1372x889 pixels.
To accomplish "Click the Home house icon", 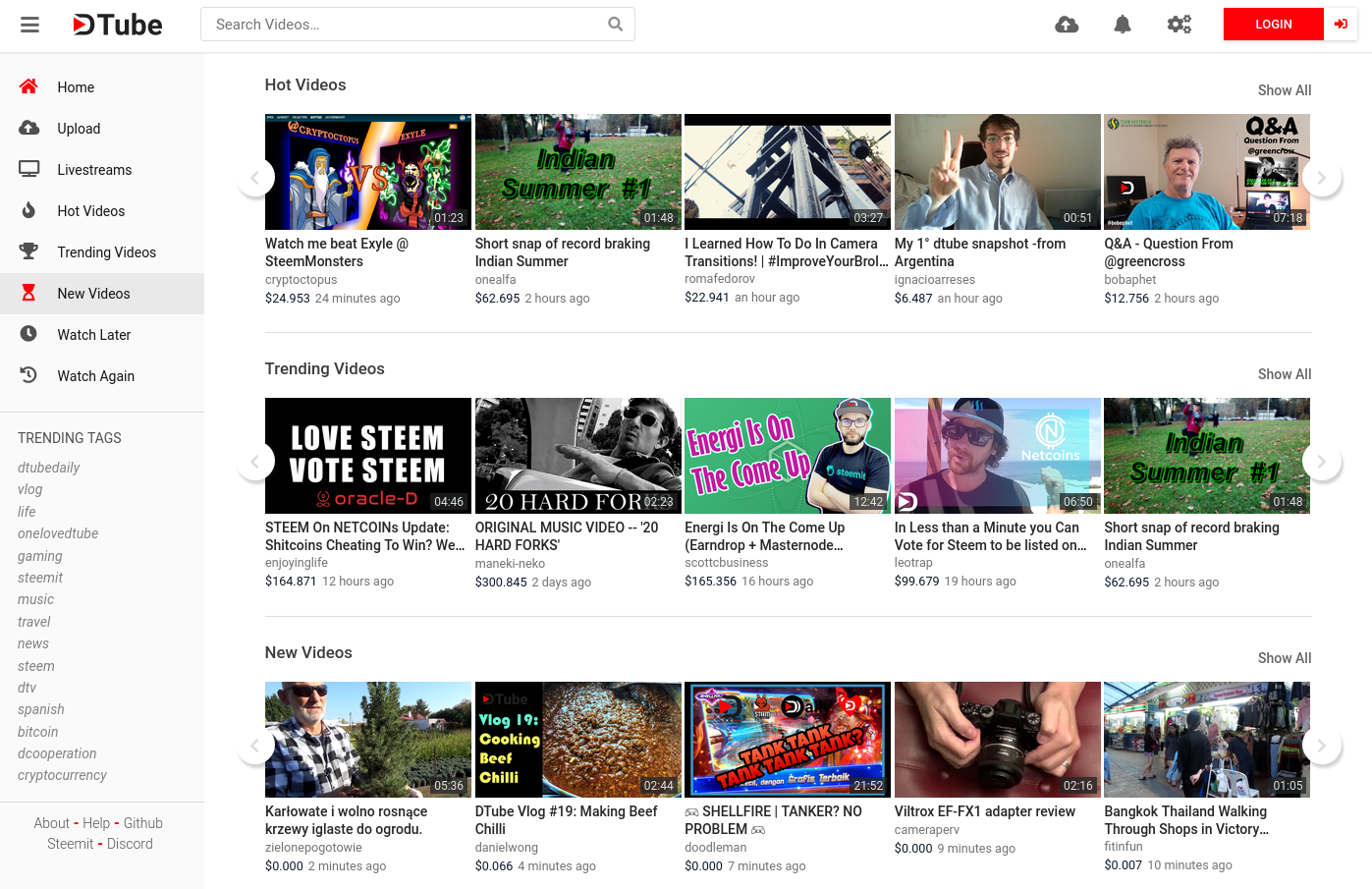I will tap(28, 86).
